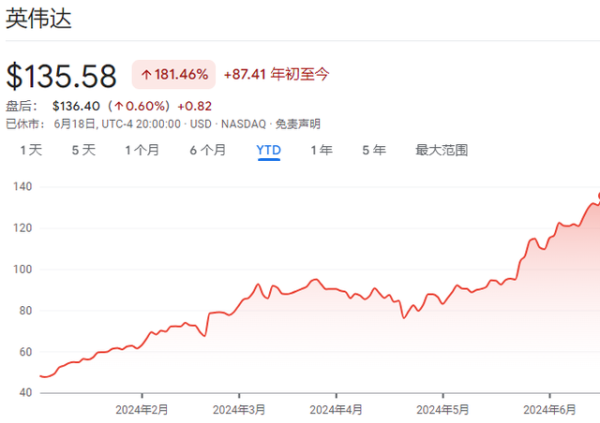
Task: Click the 100 y-axis label
Action: pyautogui.click(x=23, y=269)
